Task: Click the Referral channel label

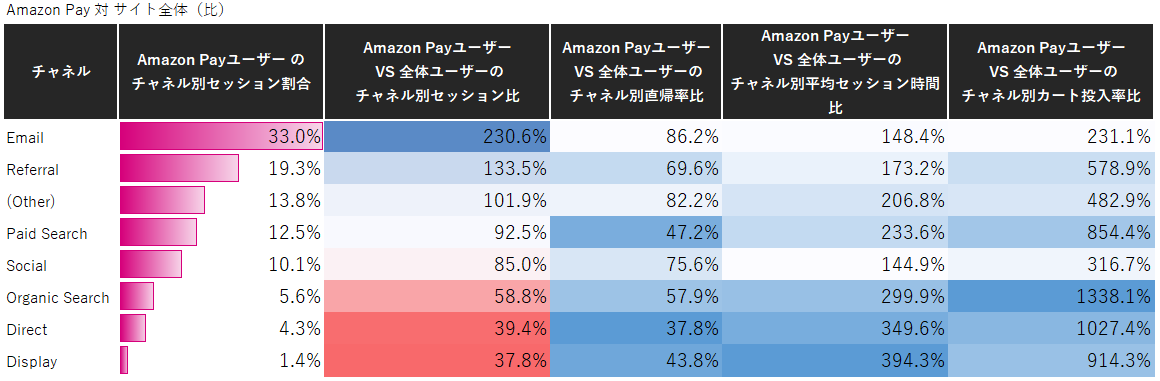Action: (32, 169)
